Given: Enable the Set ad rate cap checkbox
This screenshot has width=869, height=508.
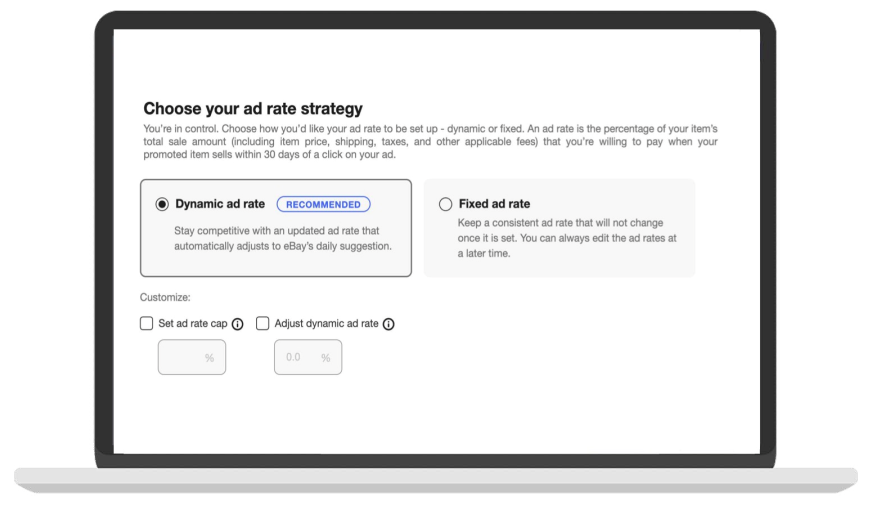Looking at the screenshot, I should click(x=147, y=324).
